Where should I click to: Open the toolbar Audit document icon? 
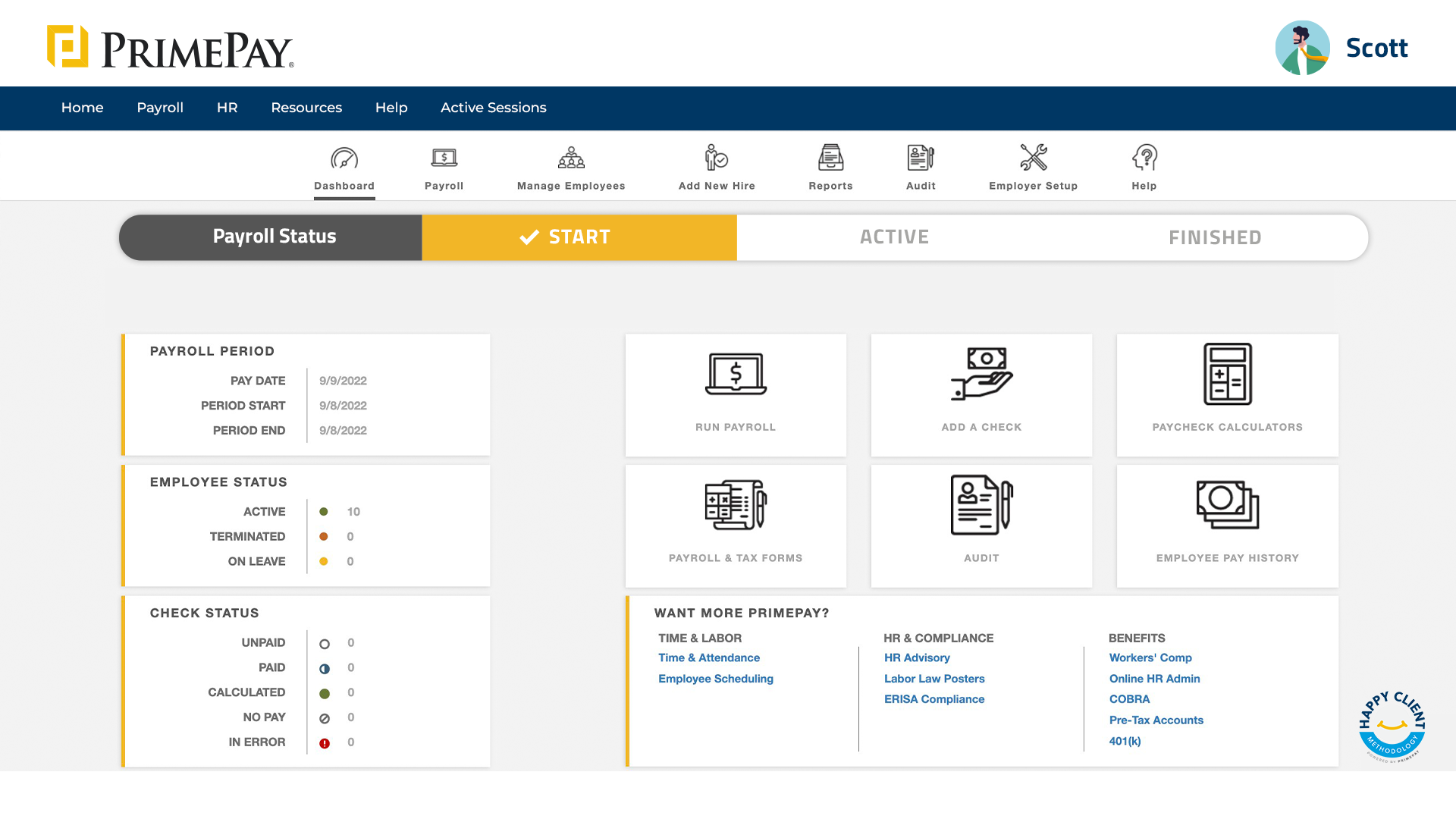[x=921, y=158]
